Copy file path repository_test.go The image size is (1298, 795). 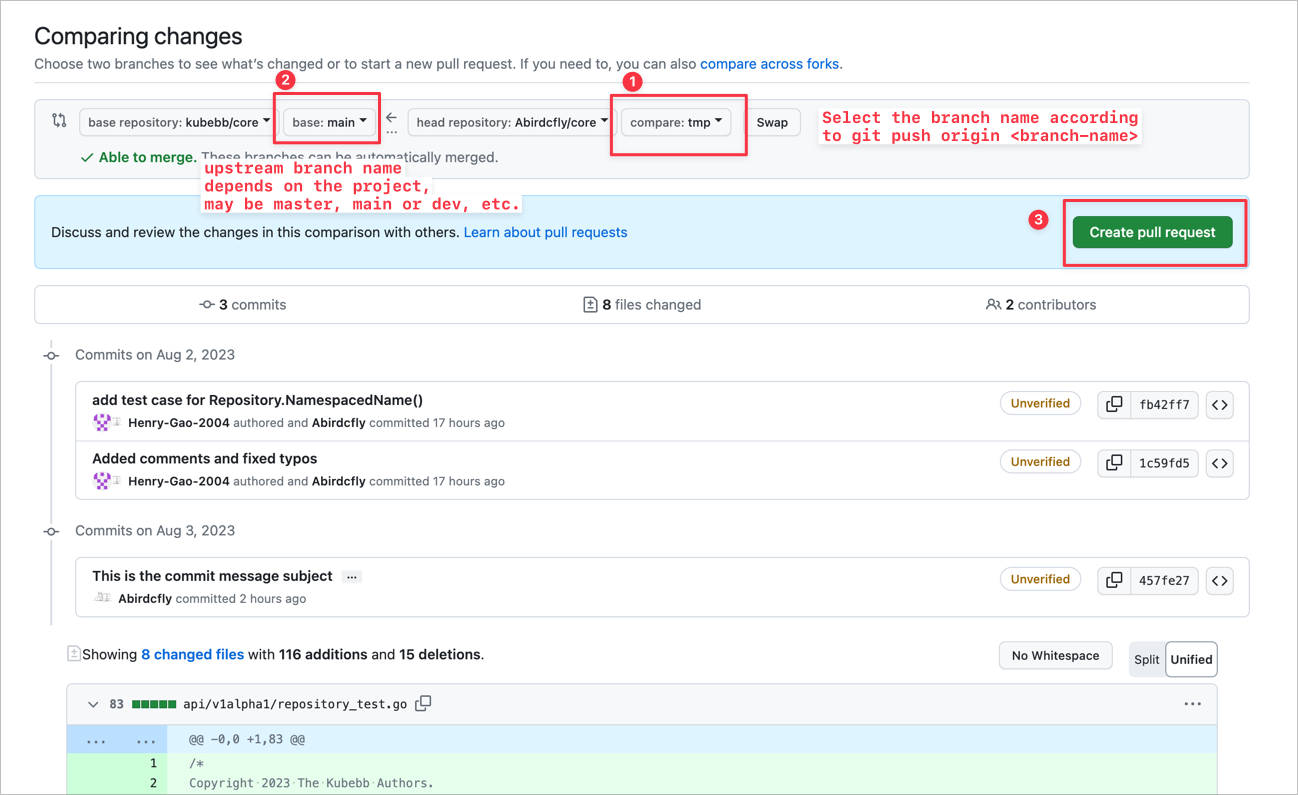tap(424, 703)
